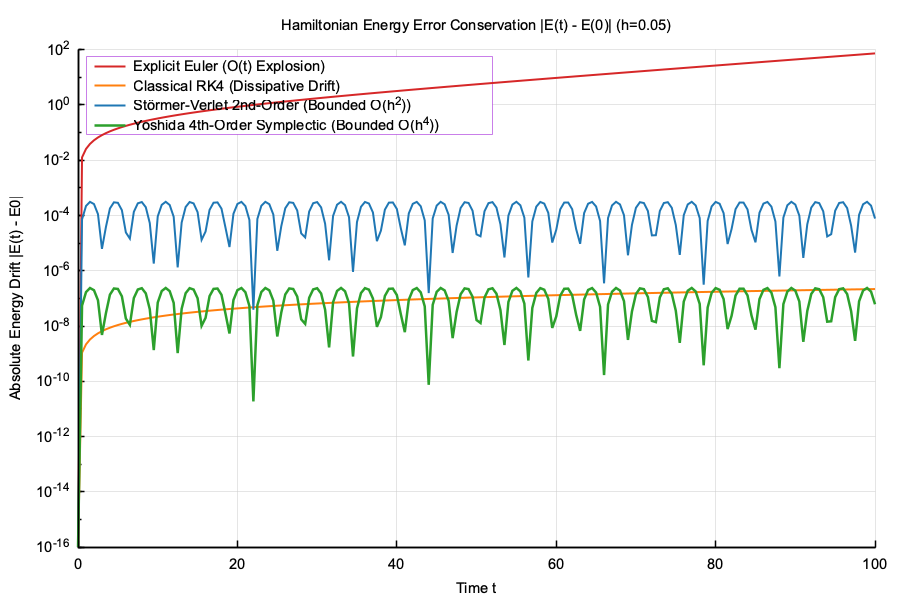Click the x-axis tick label 40
Image resolution: width=900 pixels, height=600 pixels.
pos(396,564)
